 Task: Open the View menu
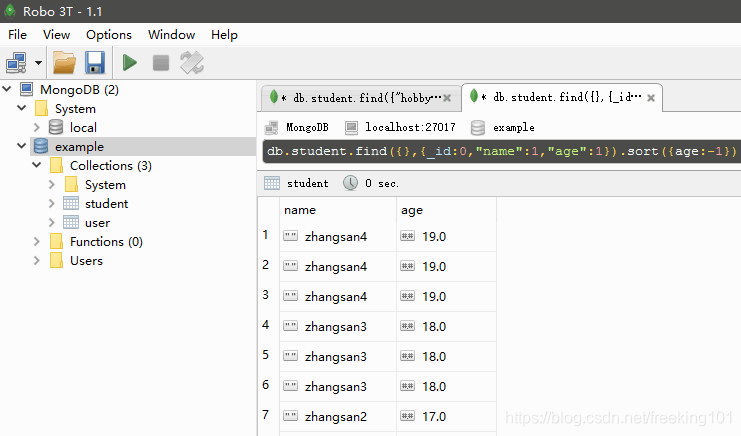click(x=56, y=35)
